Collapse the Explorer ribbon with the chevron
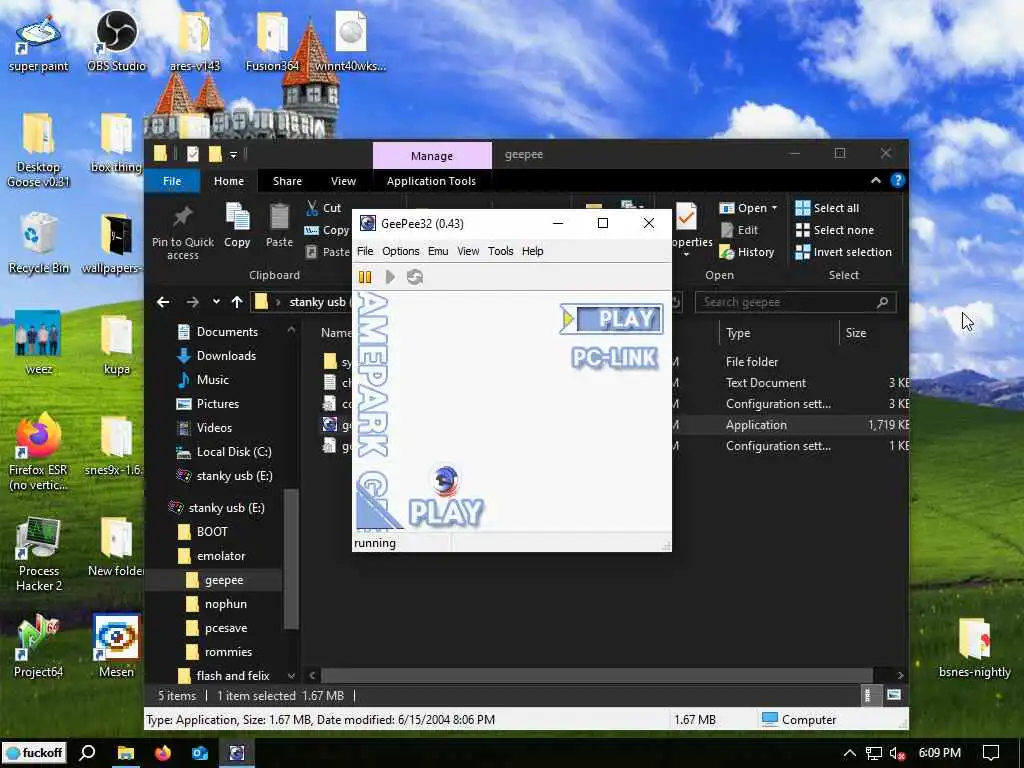Viewport: 1024px width, 768px height. pos(876,180)
